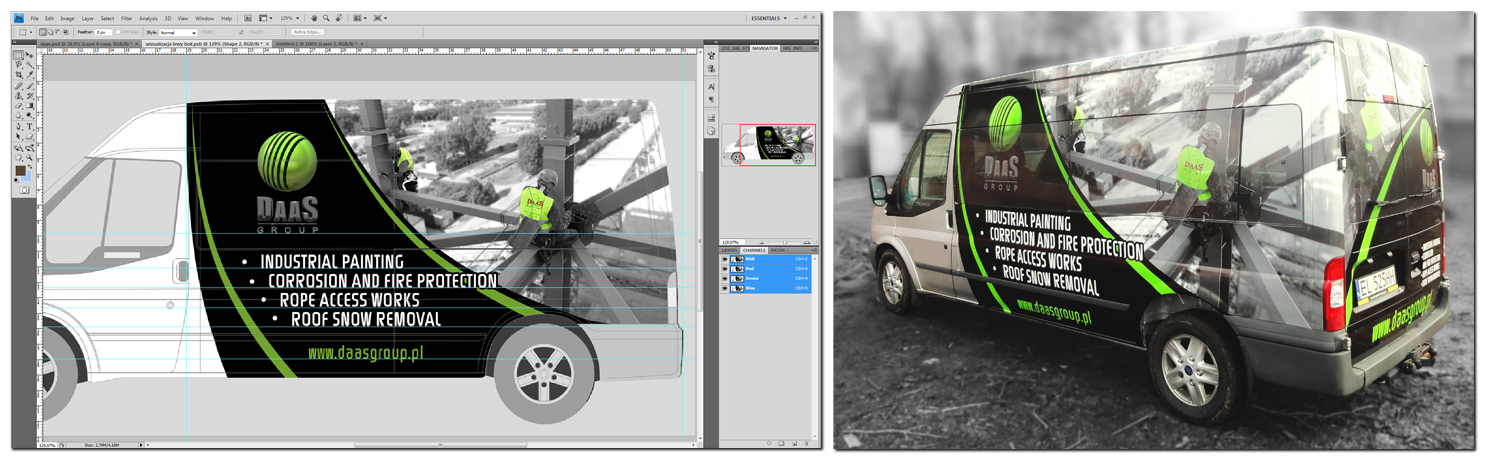Viewport: 1485px width, 461px height.
Task: Reset to default foreground and background colors
Action: point(16,179)
